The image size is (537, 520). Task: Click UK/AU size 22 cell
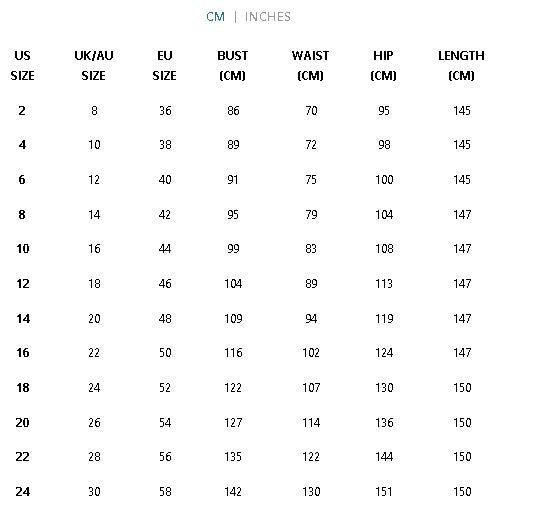[x=94, y=353]
